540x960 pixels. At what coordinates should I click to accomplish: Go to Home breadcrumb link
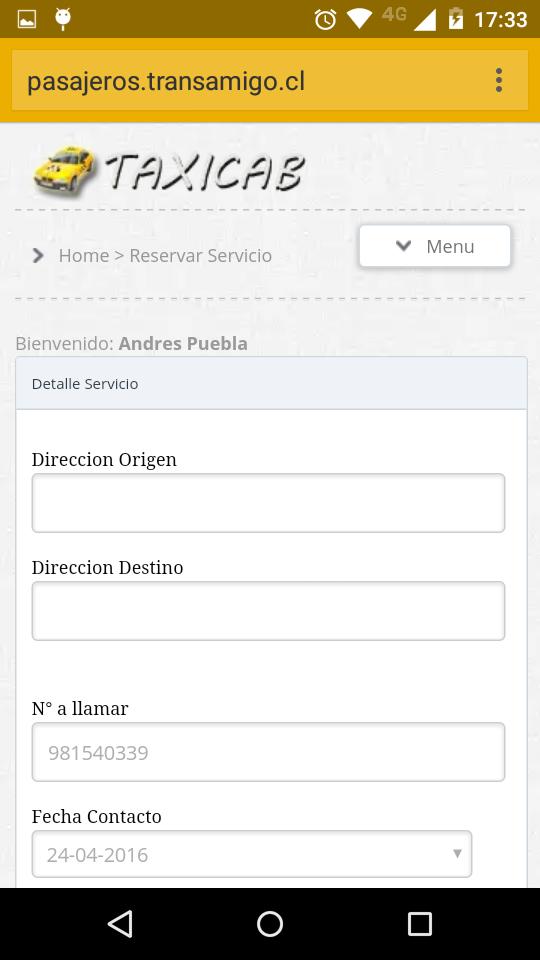(x=84, y=255)
